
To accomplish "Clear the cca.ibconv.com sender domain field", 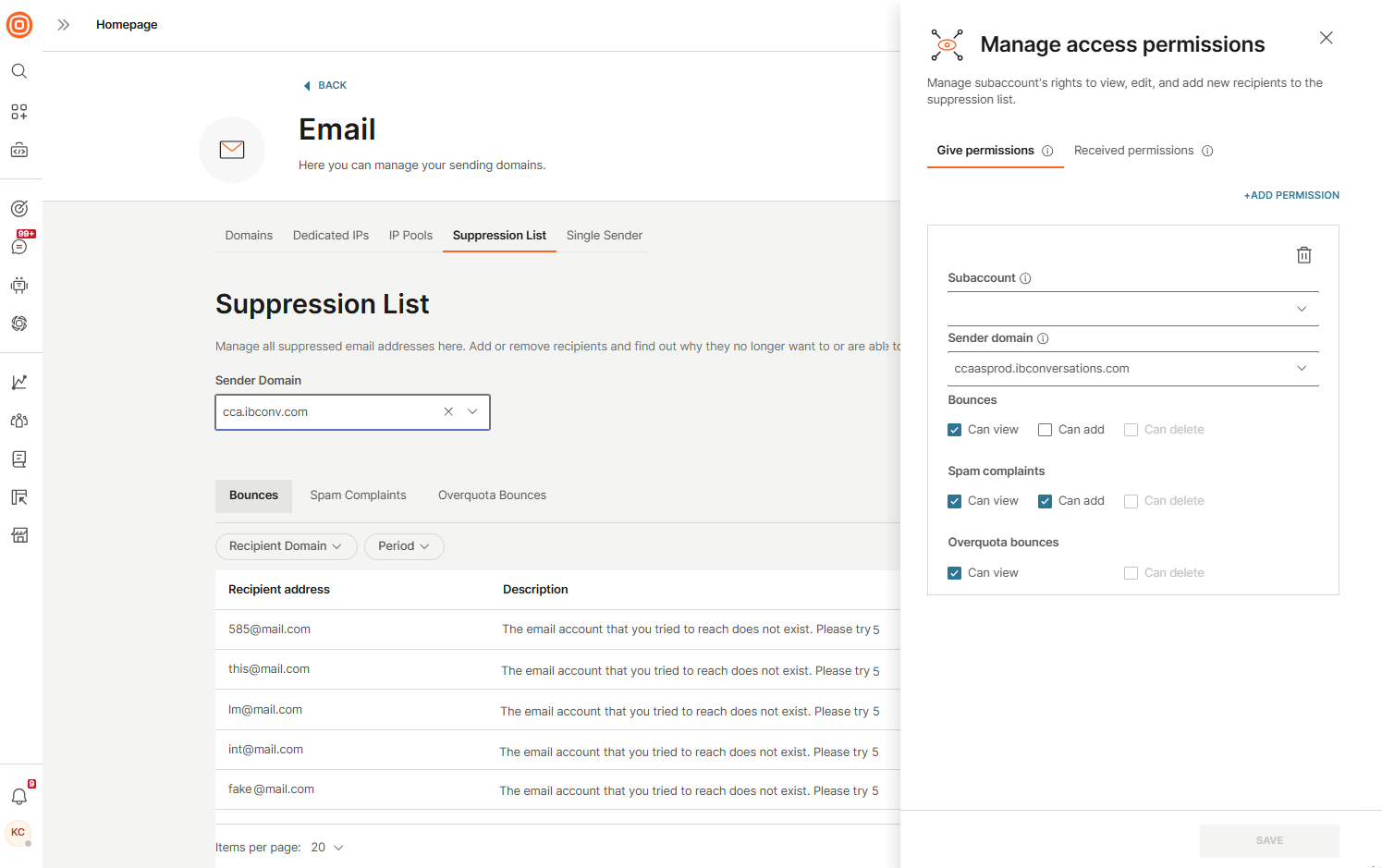I will click(x=448, y=411).
